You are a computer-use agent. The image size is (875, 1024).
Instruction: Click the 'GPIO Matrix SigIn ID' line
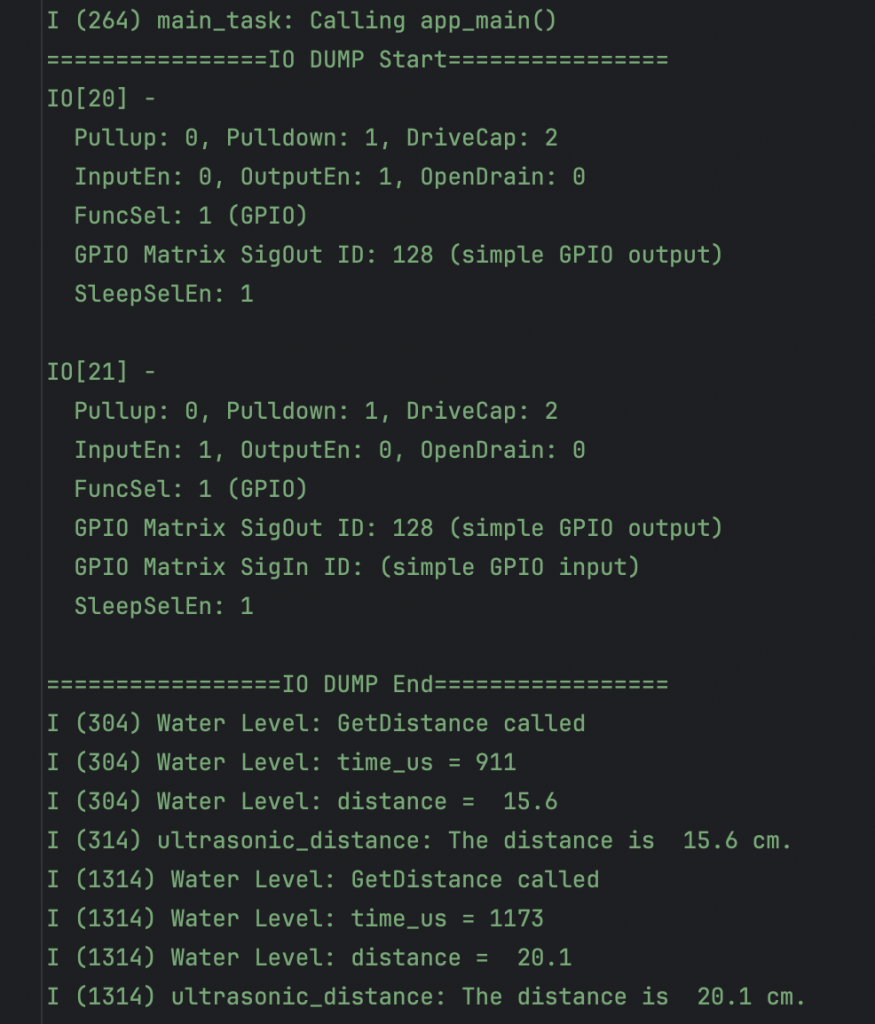tap(356, 567)
